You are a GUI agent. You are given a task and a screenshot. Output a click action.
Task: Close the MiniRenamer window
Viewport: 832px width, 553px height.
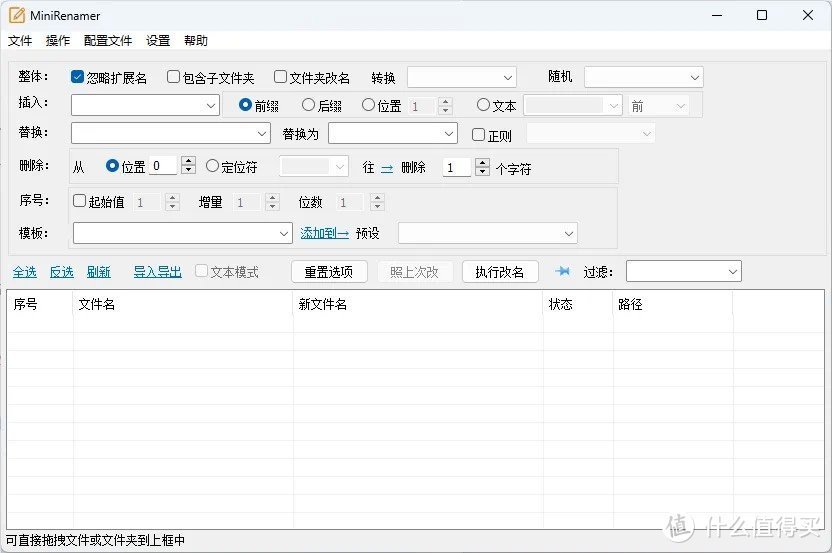click(808, 15)
